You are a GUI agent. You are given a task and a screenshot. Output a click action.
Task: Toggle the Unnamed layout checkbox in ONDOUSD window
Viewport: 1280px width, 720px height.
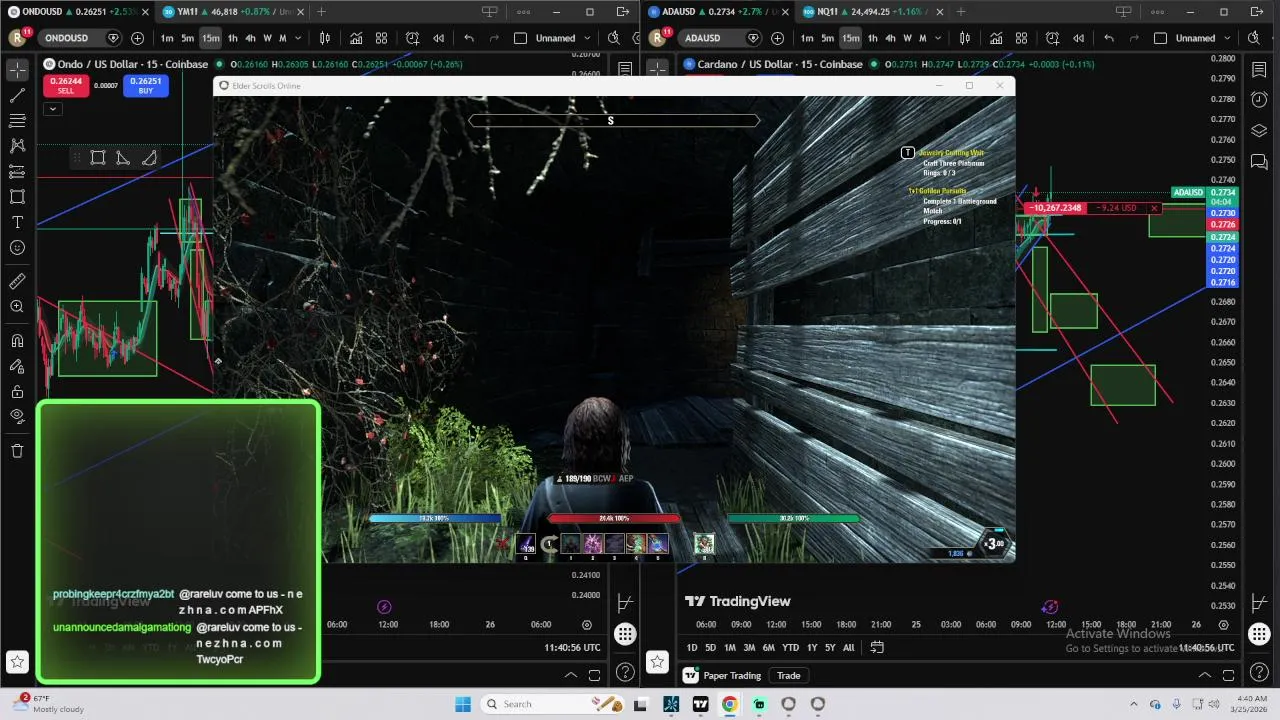[520, 38]
